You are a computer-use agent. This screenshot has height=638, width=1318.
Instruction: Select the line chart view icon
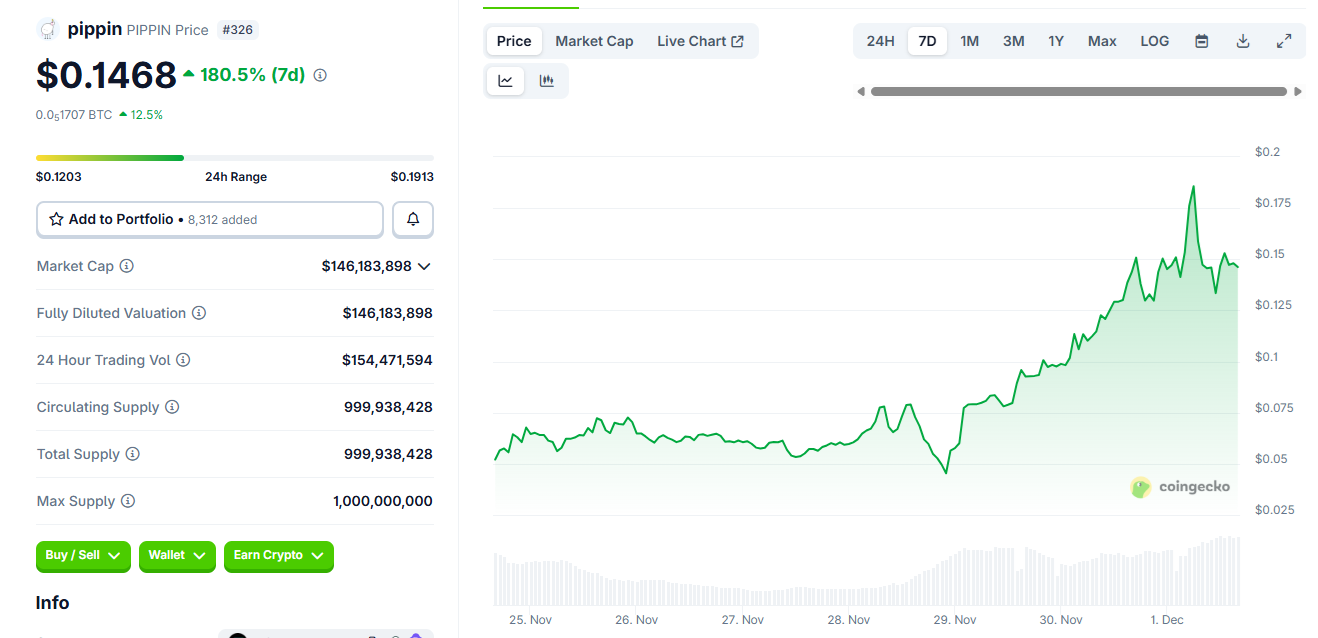click(505, 80)
